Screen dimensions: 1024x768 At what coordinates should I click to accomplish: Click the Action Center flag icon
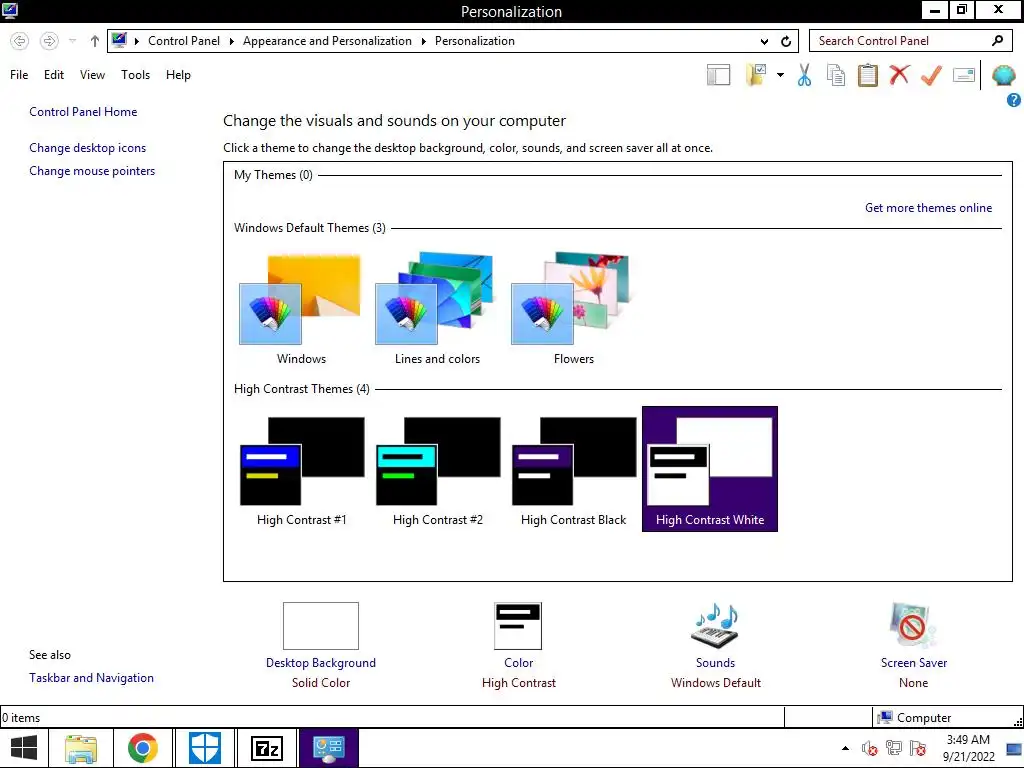918,748
